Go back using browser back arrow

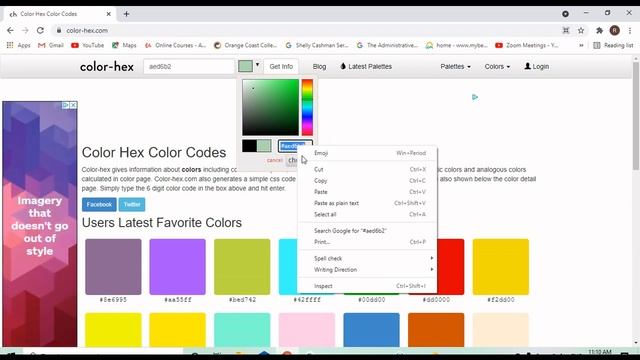10,31
